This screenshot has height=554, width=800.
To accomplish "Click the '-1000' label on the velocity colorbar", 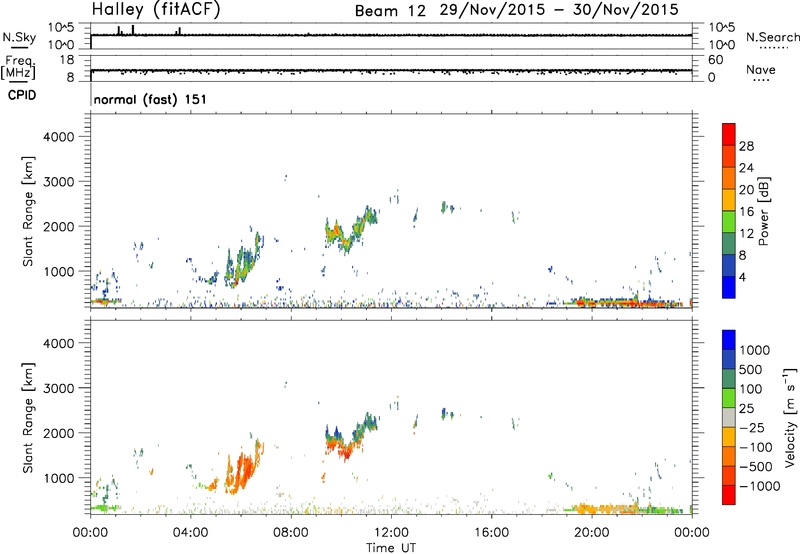I will click(x=759, y=486).
